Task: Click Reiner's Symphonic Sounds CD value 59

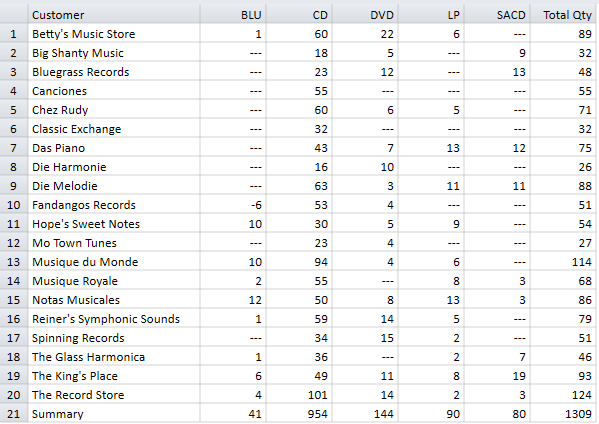Action: [x=299, y=319]
